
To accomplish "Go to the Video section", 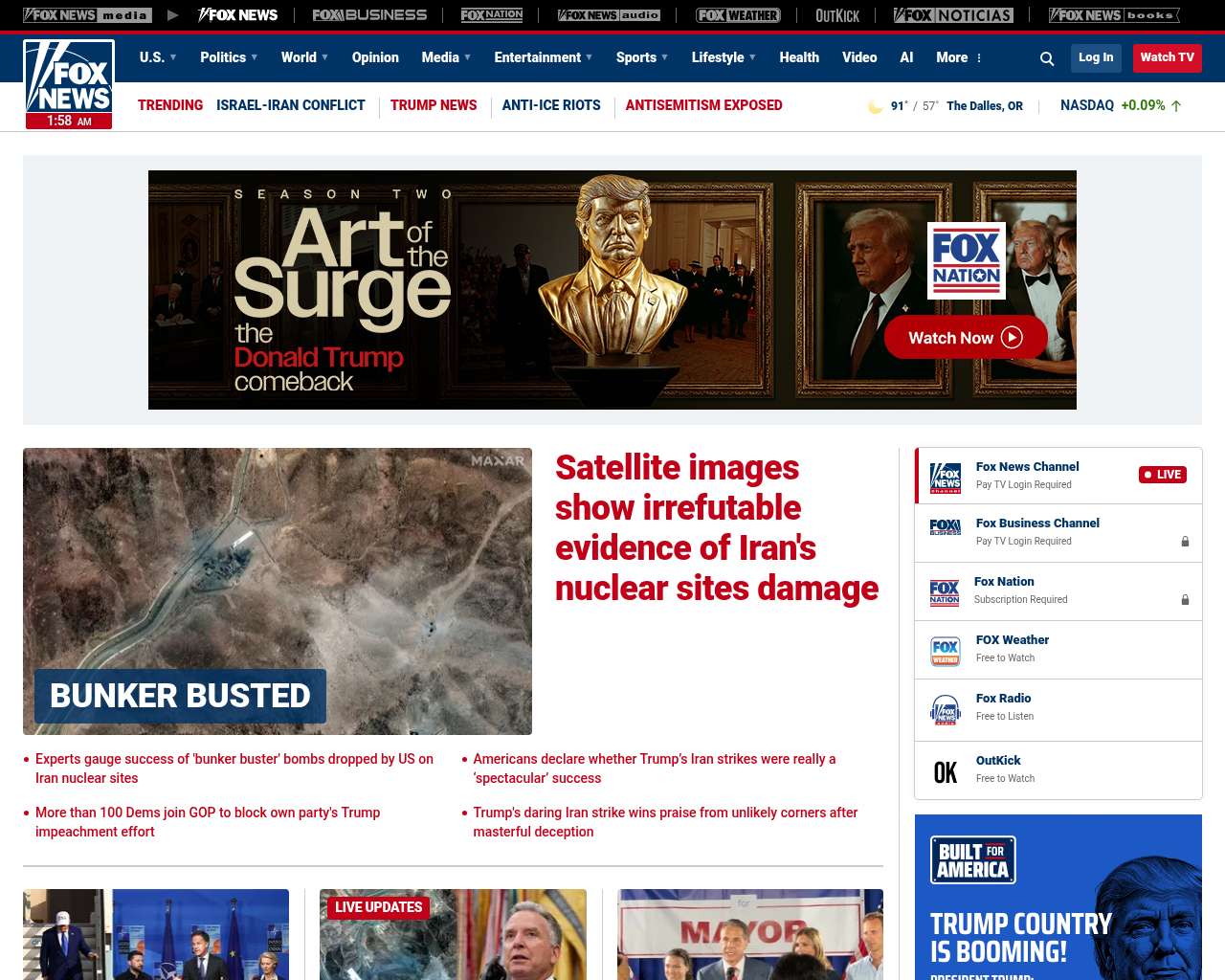I will (x=859, y=57).
